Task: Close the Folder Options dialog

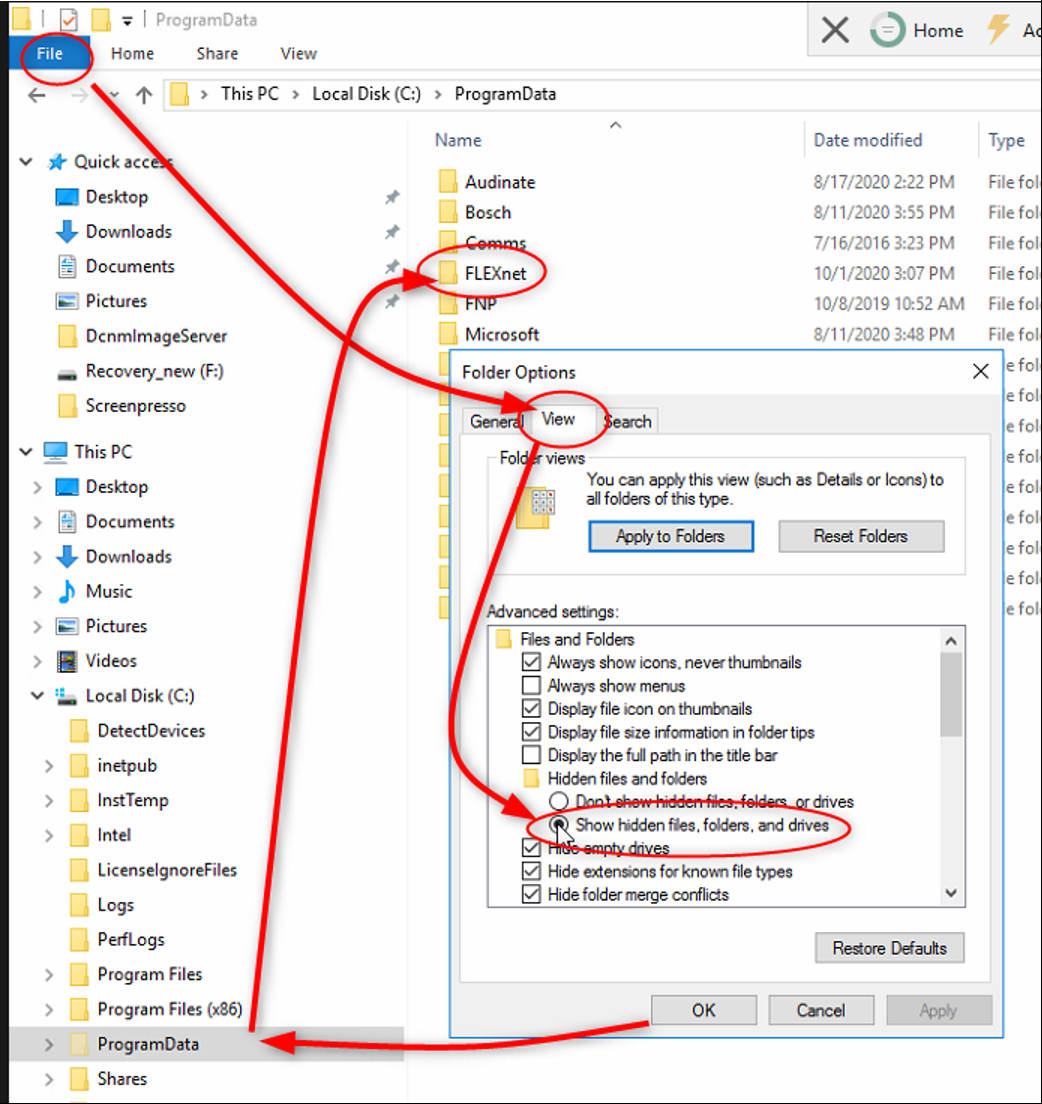Action: 980,371
